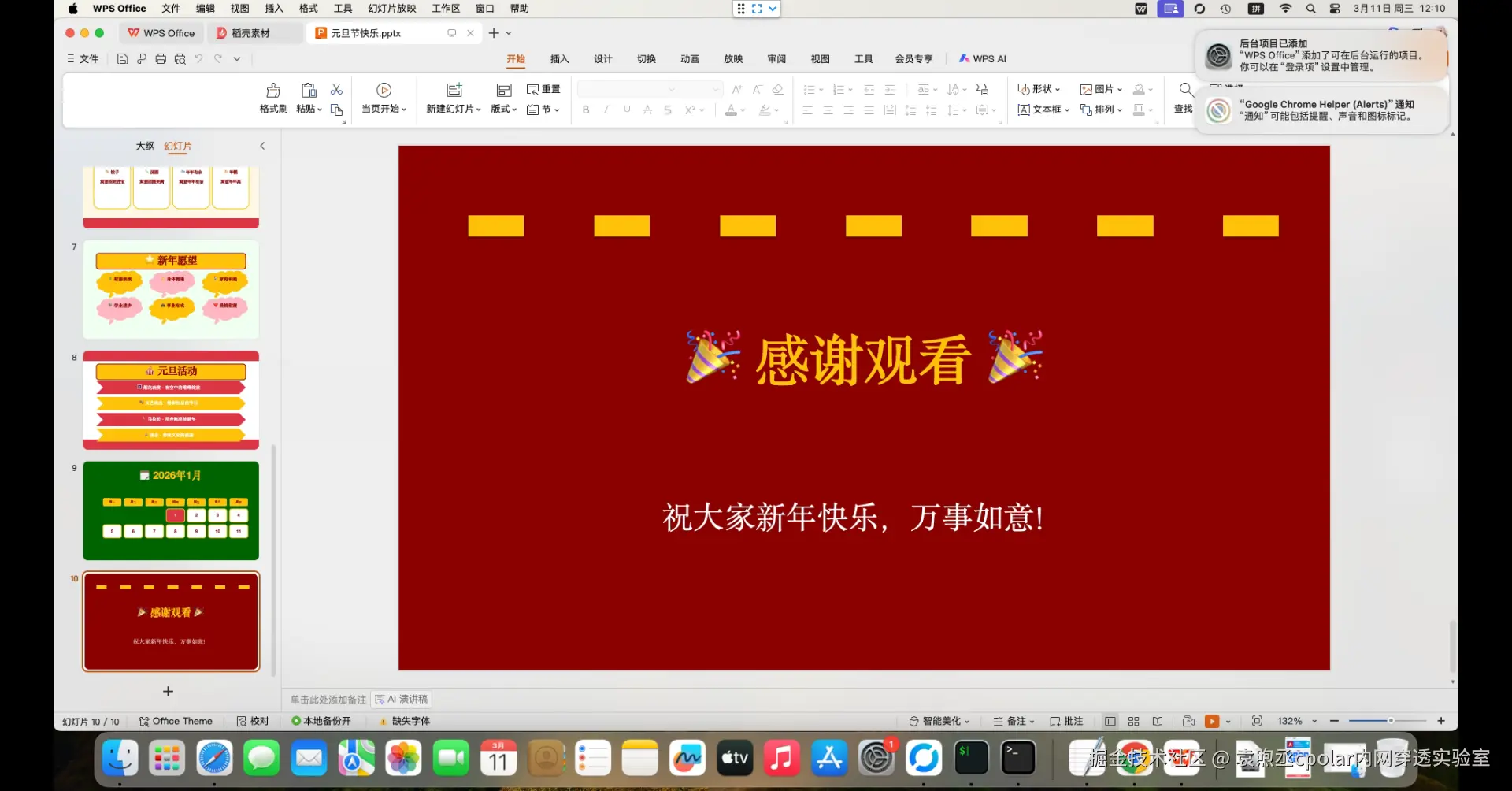Click the increase font size icon
The image size is (1512, 791).
click(737, 90)
